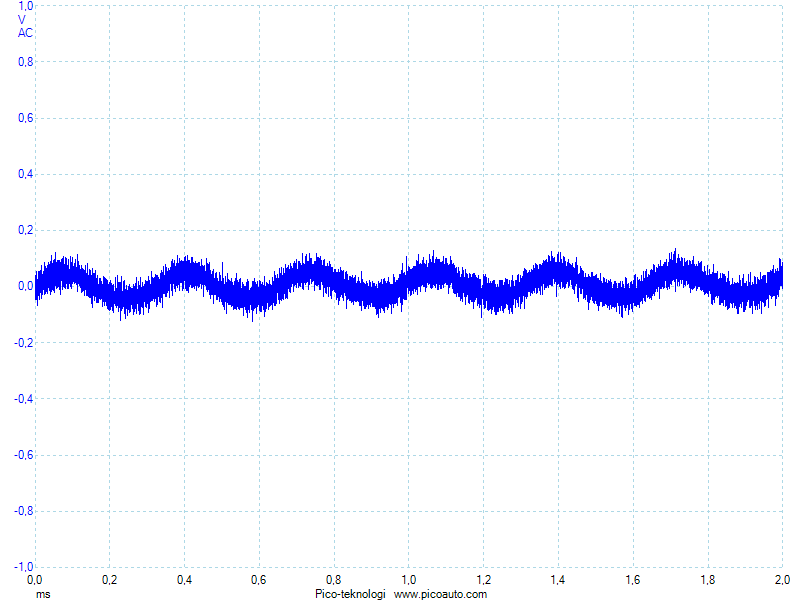Click the 0,4 time axis label
Viewport: 800px width, 600px height.
pos(184,580)
